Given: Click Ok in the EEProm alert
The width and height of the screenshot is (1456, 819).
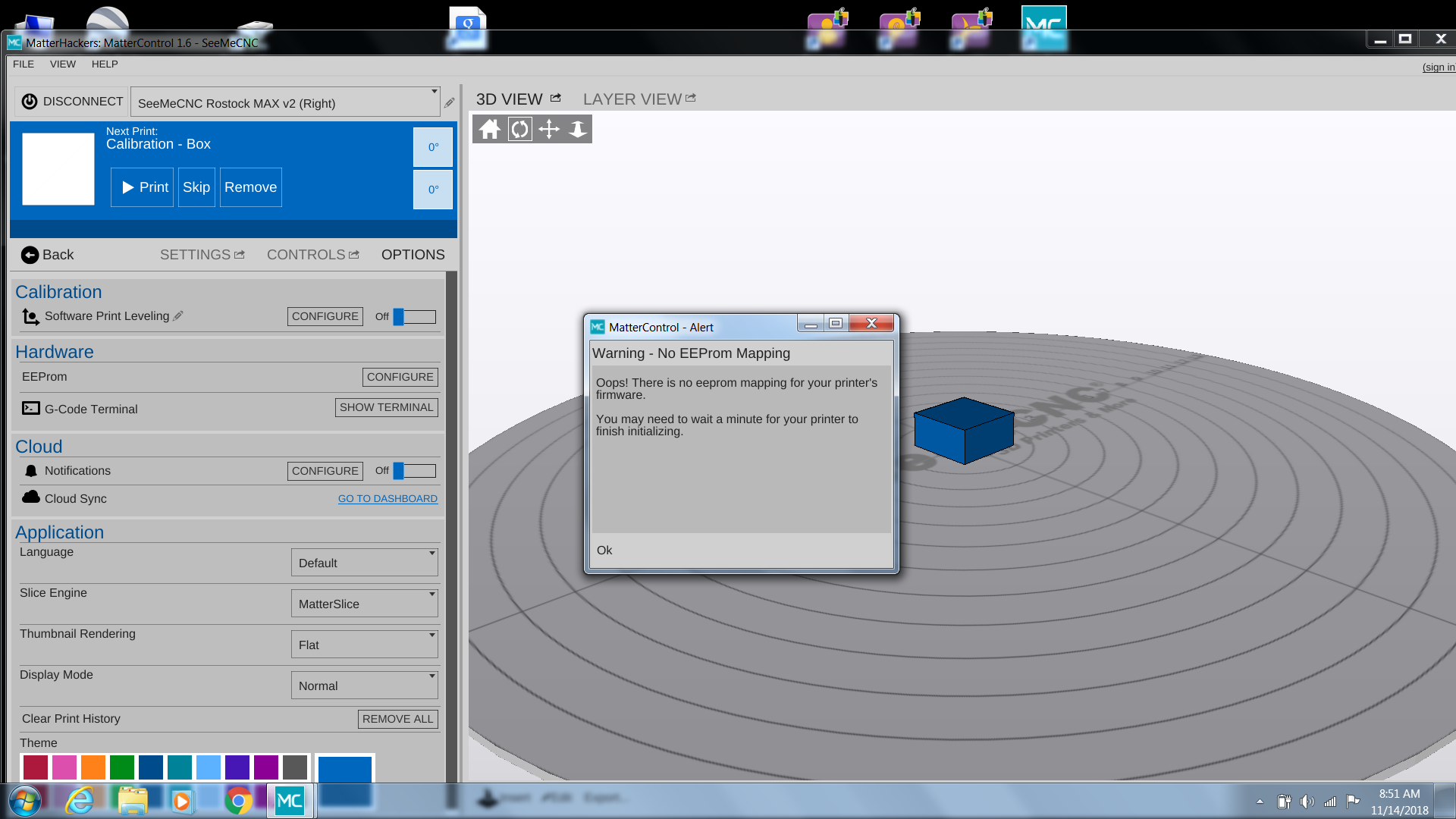Looking at the screenshot, I should (x=604, y=551).
